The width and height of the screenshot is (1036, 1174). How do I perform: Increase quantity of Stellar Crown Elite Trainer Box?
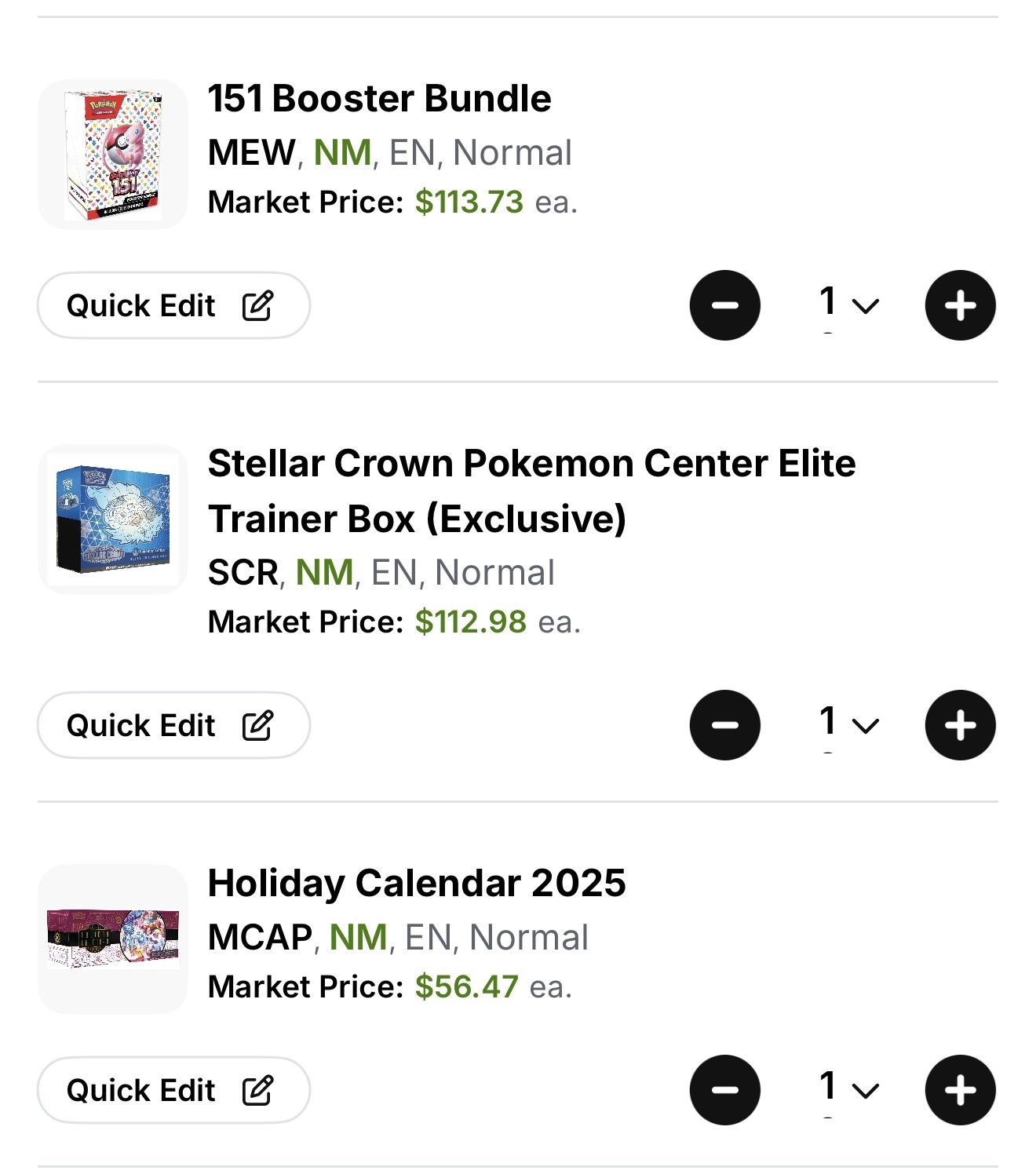coord(960,725)
